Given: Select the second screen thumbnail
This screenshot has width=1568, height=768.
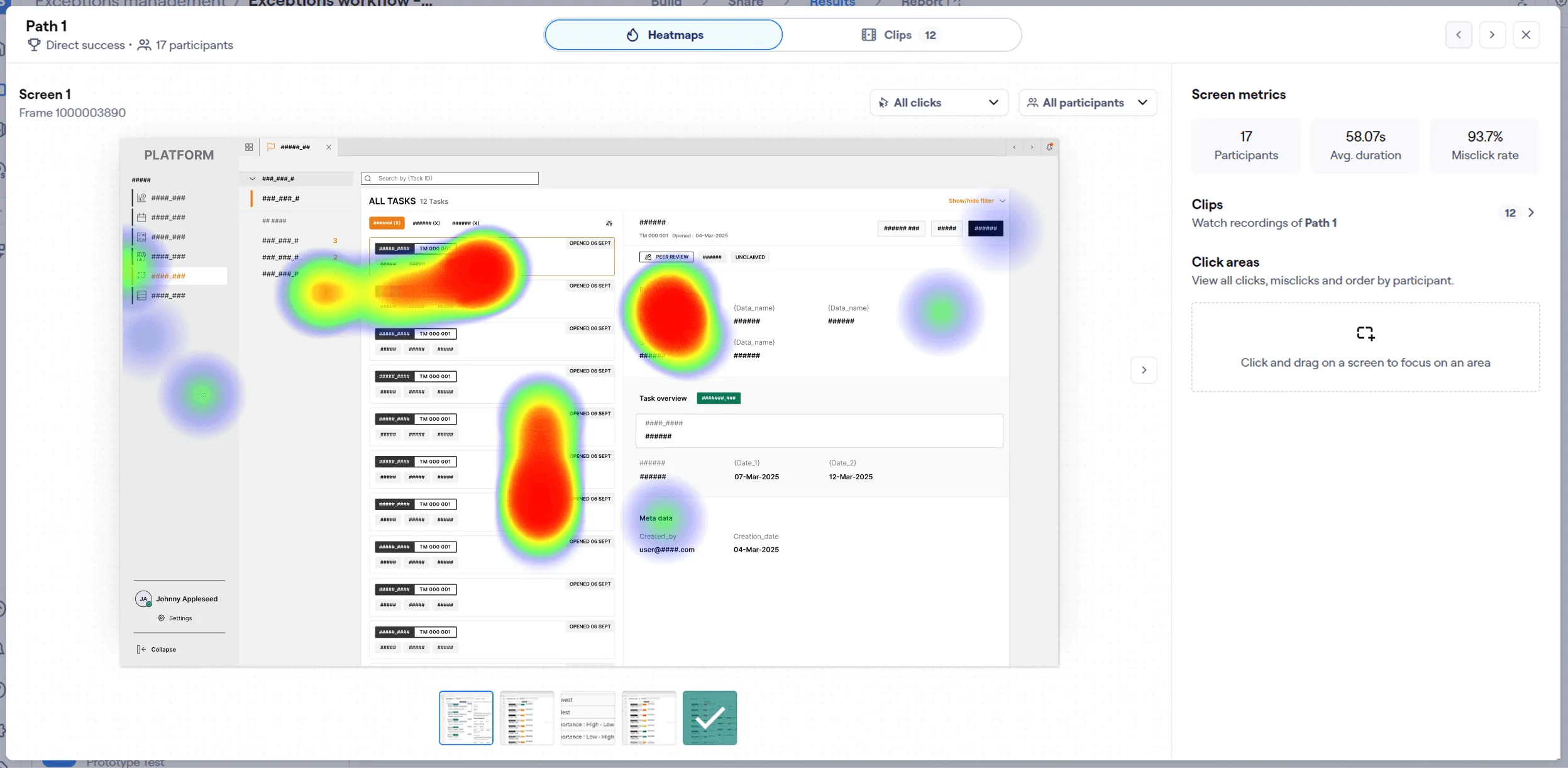Looking at the screenshot, I should tap(527, 718).
